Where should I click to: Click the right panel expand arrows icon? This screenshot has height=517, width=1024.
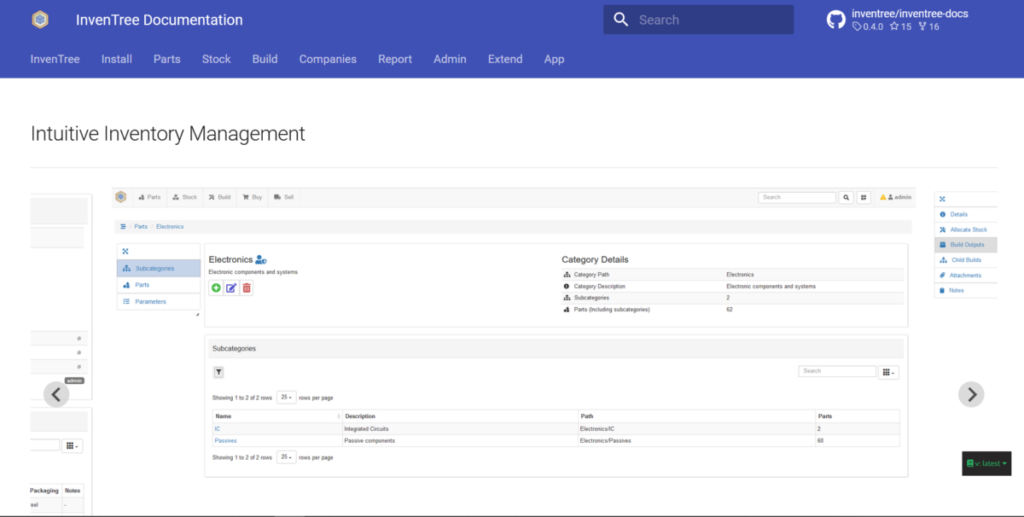pyautogui.click(x=942, y=199)
